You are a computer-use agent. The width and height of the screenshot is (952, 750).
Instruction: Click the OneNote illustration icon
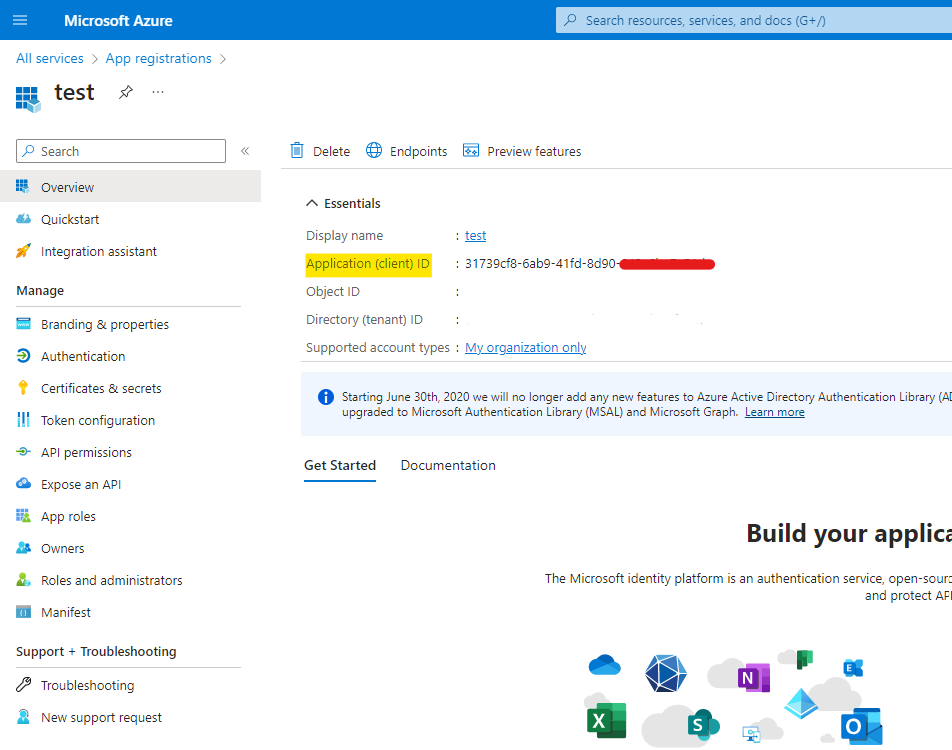click(753, 678)
